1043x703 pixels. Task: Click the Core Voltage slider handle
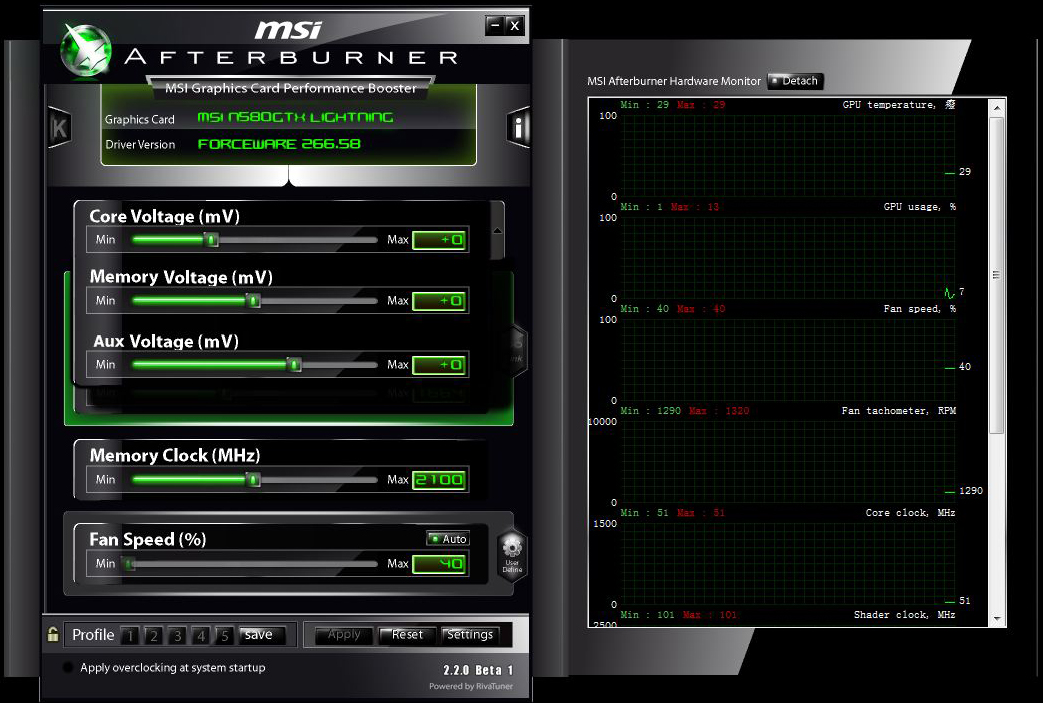point(212,239)
